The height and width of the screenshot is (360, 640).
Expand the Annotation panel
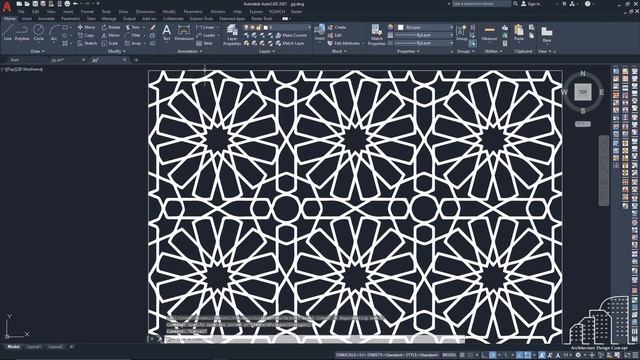tap(189, 51)
